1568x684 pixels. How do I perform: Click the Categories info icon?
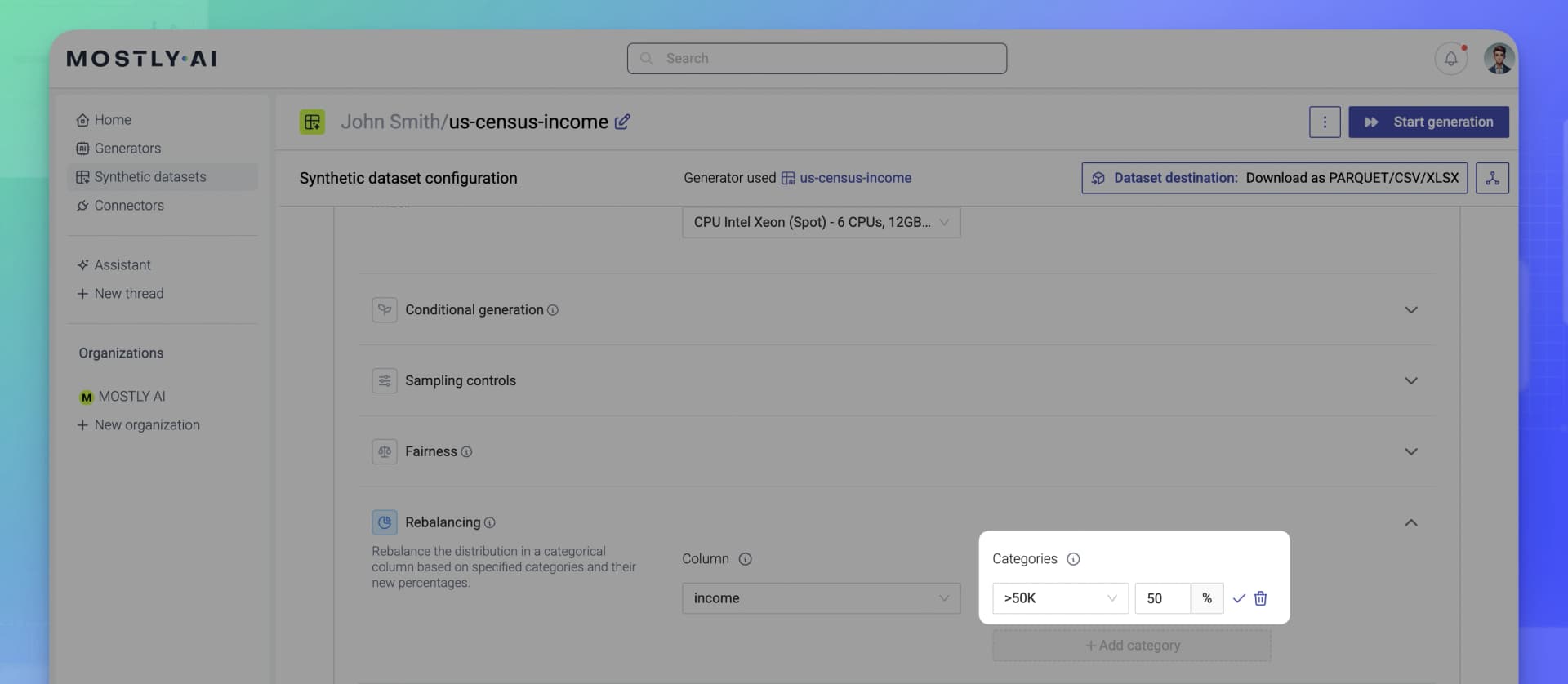click(x=1073, y=559)
